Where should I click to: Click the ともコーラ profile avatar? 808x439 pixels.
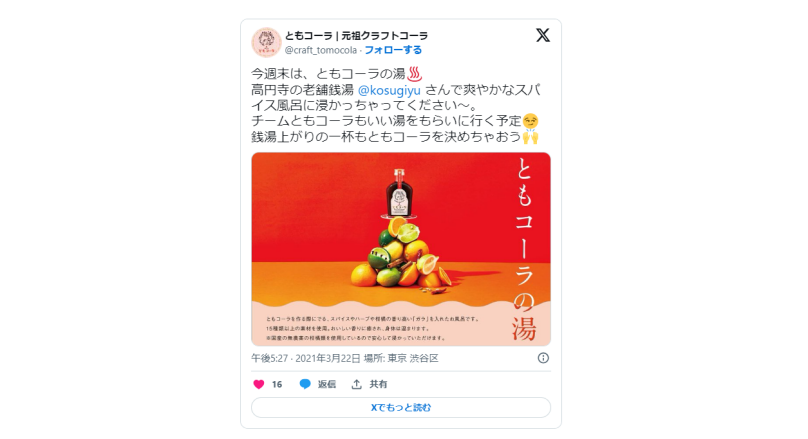click(266, 42)
